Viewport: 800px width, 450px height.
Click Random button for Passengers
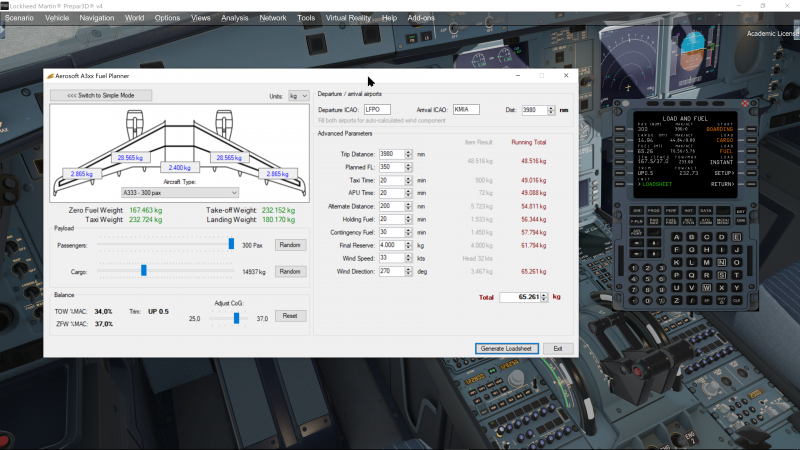tap(290, 245)
